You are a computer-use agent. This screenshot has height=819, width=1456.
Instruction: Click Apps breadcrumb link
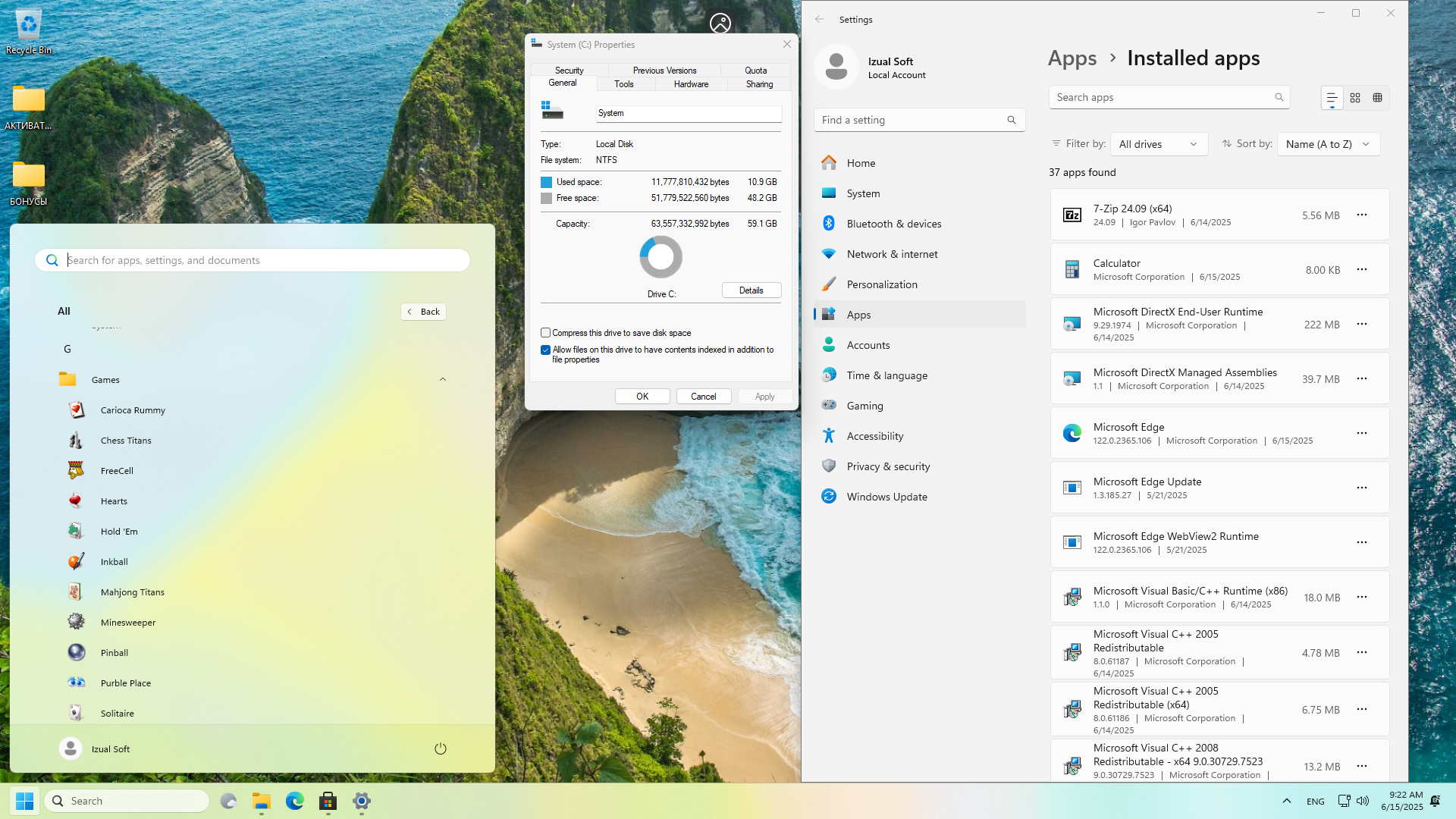[1072, 58]
